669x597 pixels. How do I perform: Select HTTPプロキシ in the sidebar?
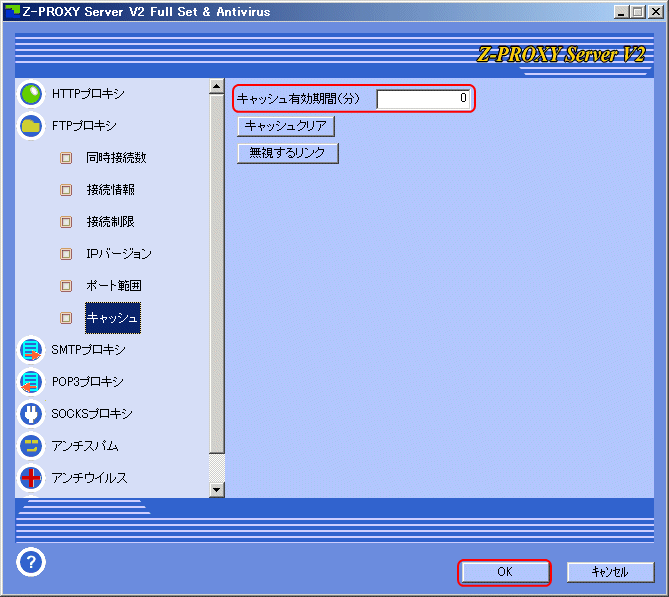click(88, 94)
